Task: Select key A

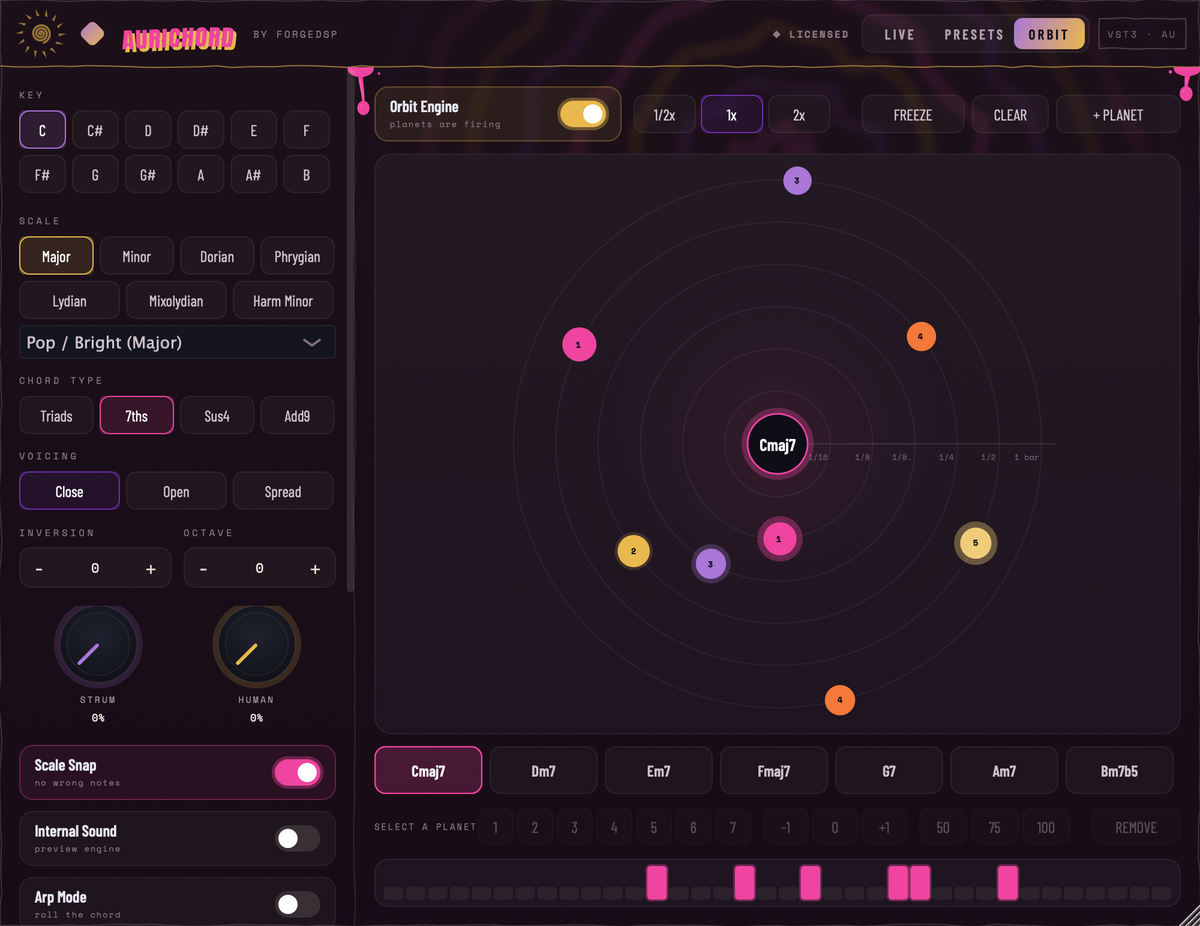Action: coord(201,174)
